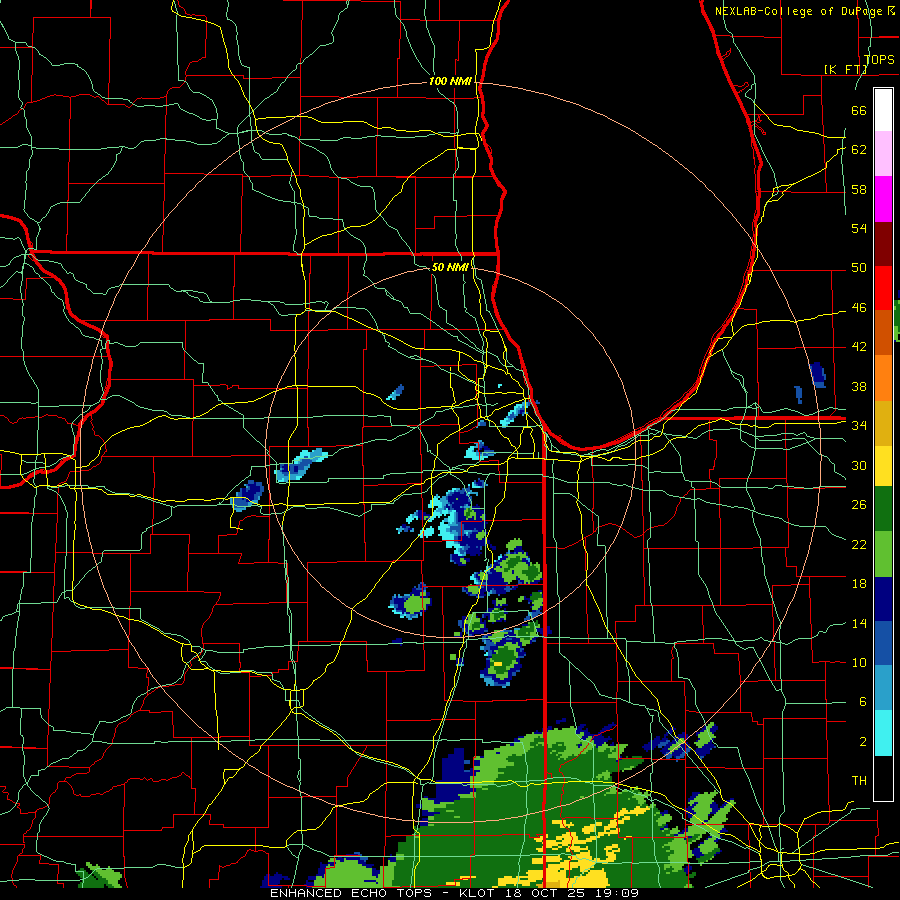
Task: Select the 62 scale label
Action: pyautogui.click(x=859, y=150)
